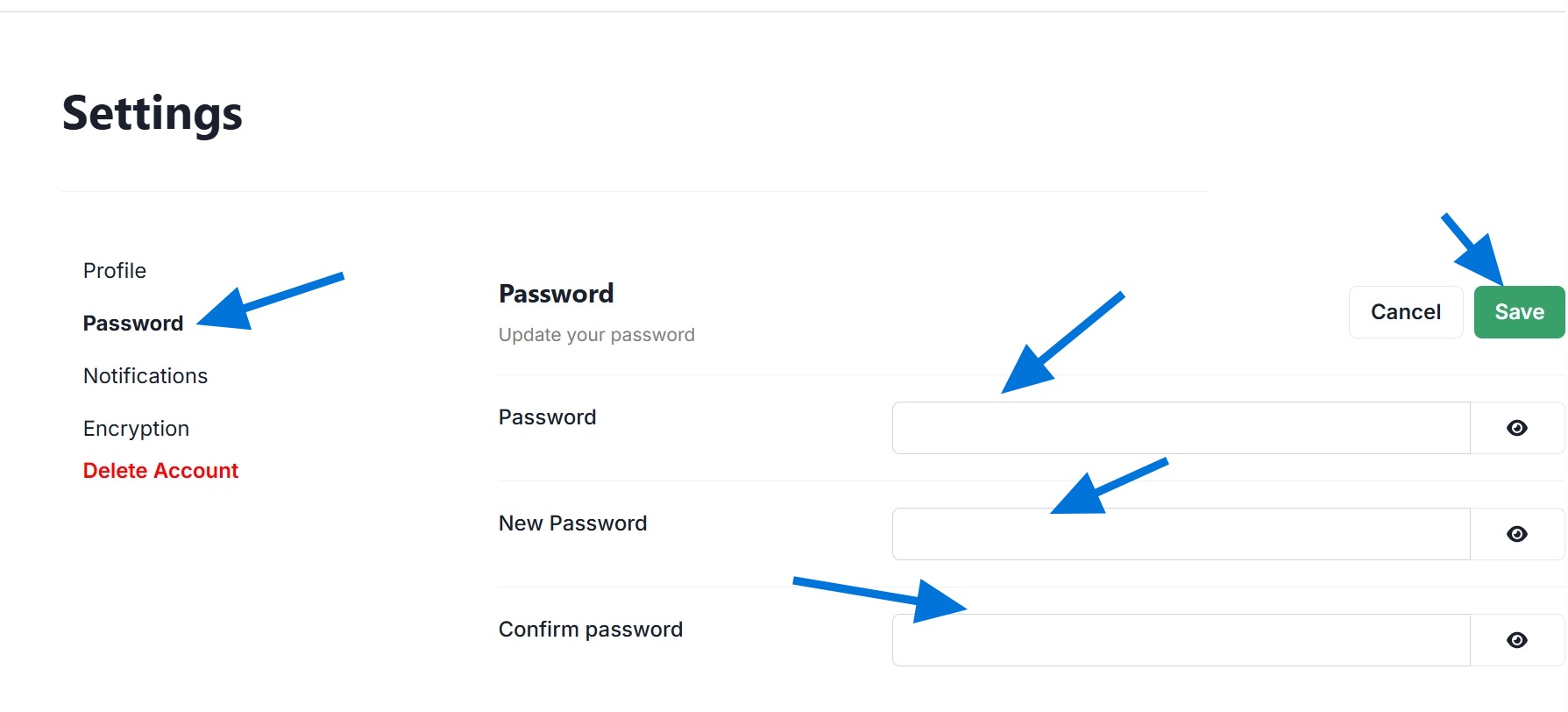Open the Profile settings section
The image size is (1568, 712).
(x=115, y=271)
